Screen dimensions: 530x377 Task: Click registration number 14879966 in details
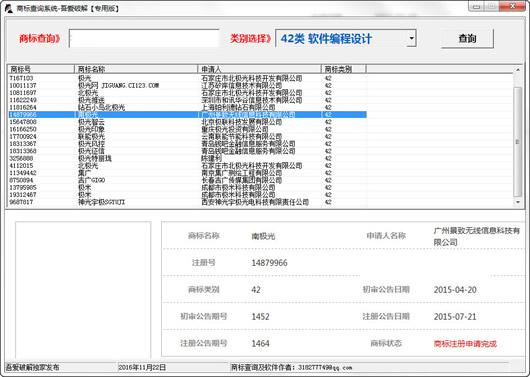(269, 263)
